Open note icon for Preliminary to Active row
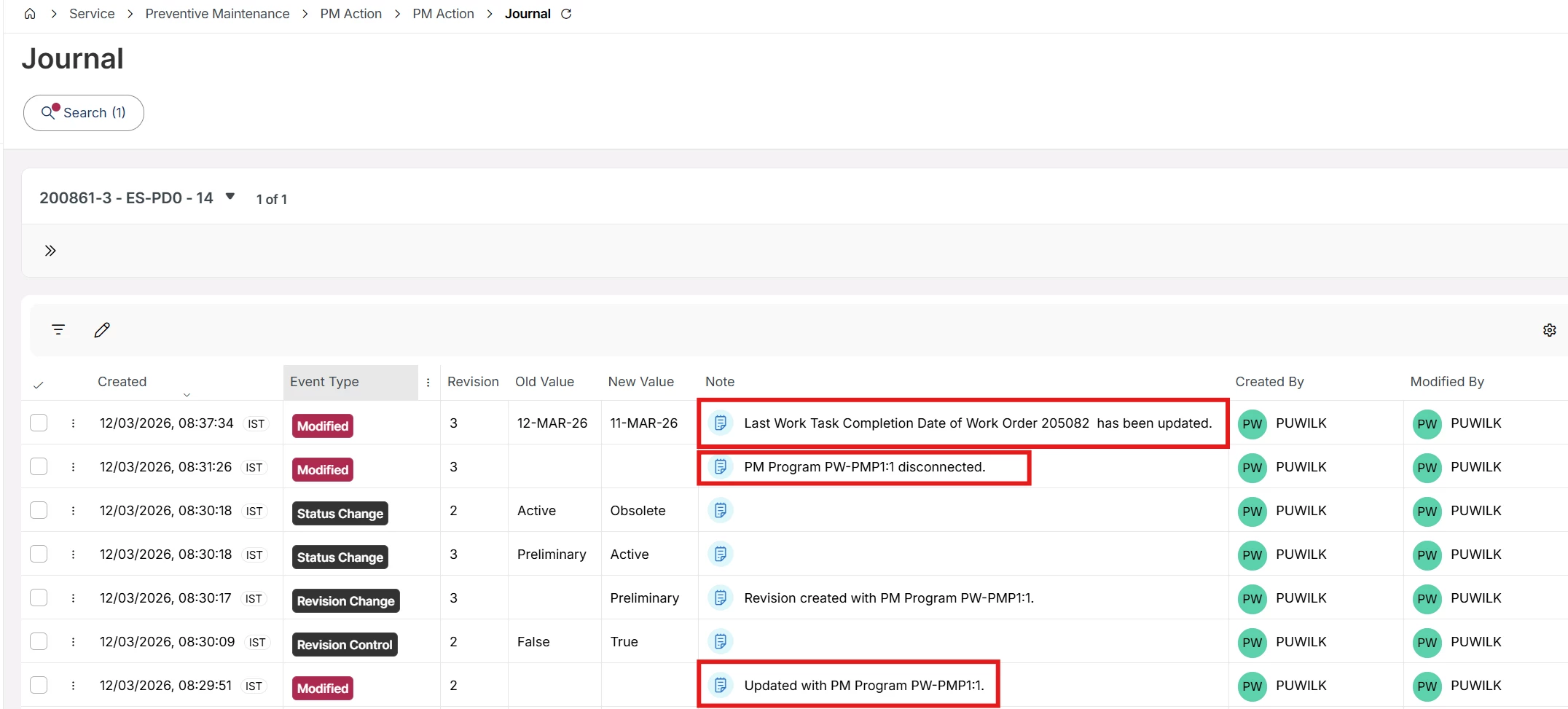Image resolution: width=1568 pixels, height=709 pixels. 721,554
